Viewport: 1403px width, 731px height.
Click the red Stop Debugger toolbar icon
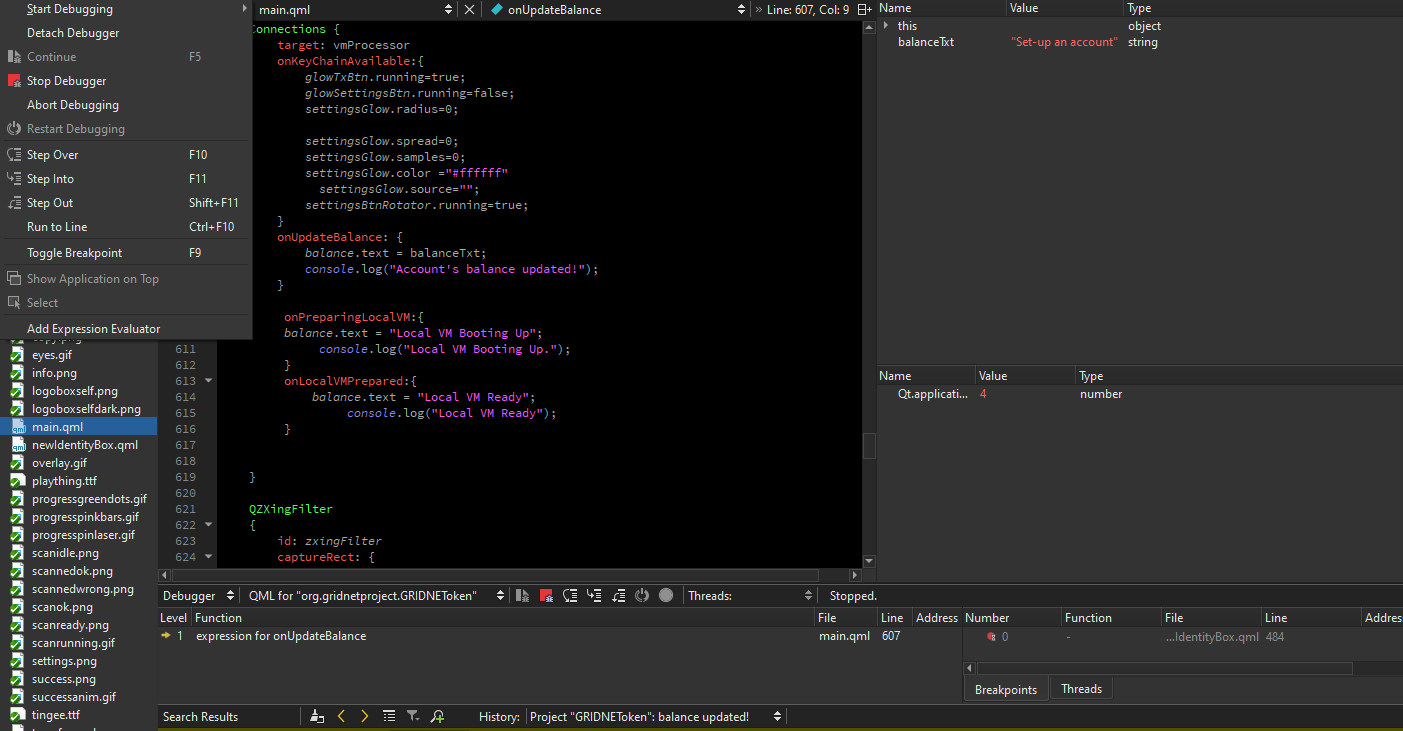point(546,595)
